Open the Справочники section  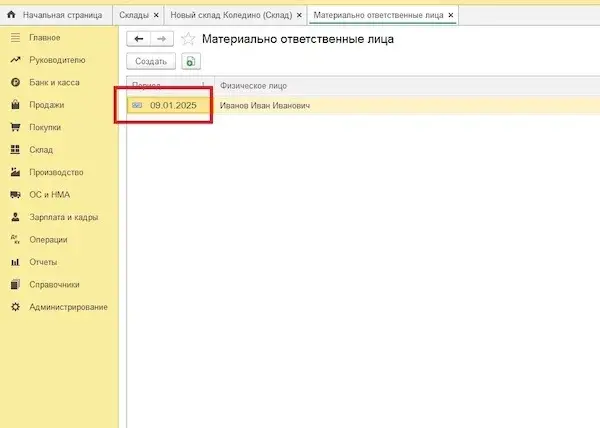pos(54,284)
